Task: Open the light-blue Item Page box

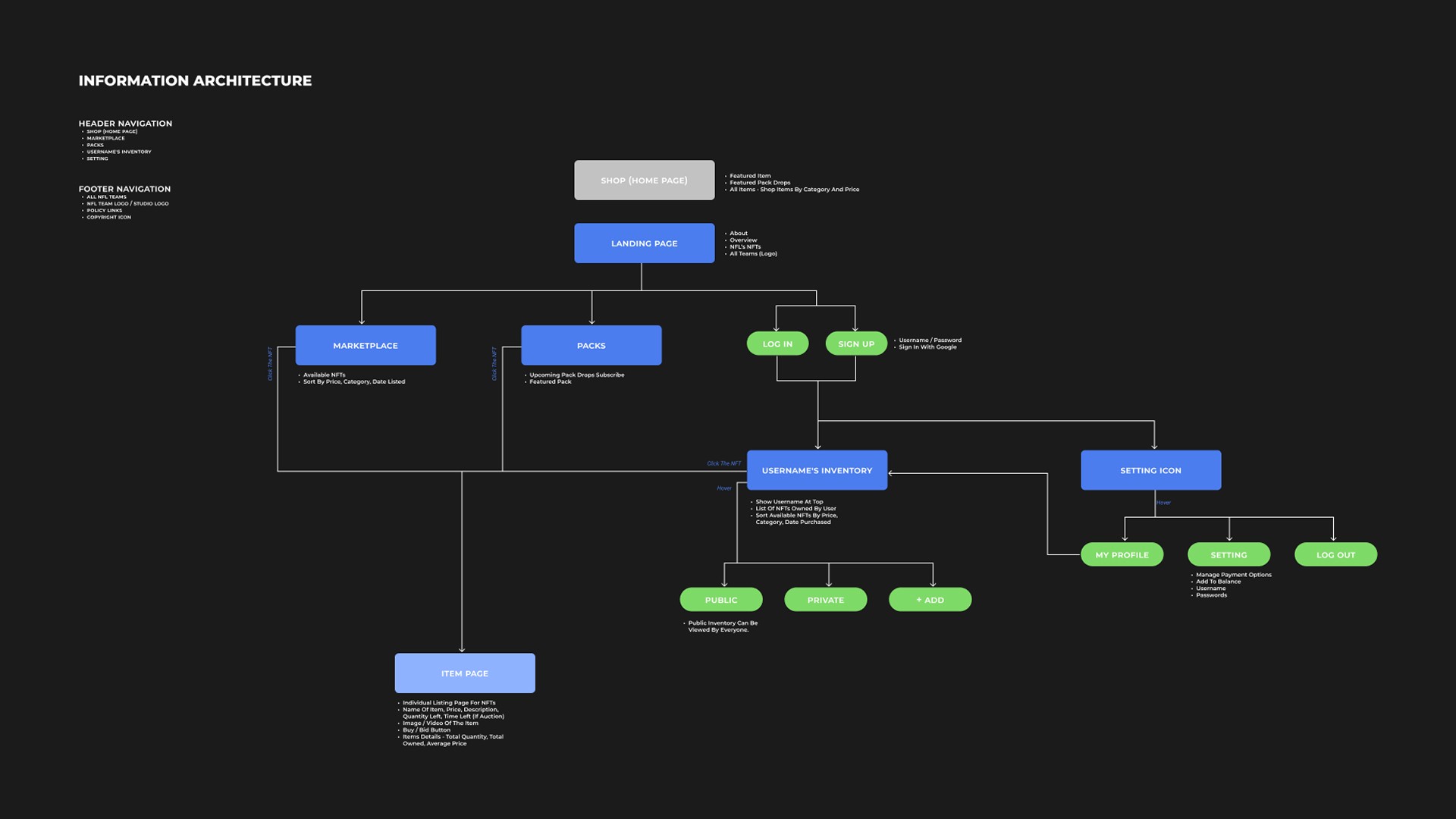Action: coord(465,673)
